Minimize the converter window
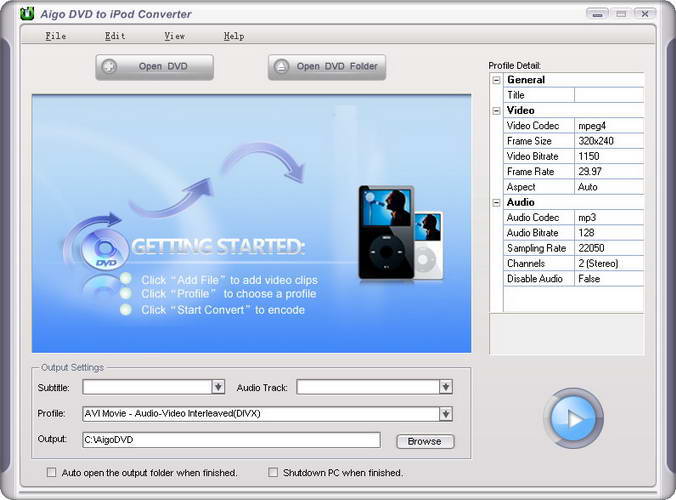 [x=597, y=14]
